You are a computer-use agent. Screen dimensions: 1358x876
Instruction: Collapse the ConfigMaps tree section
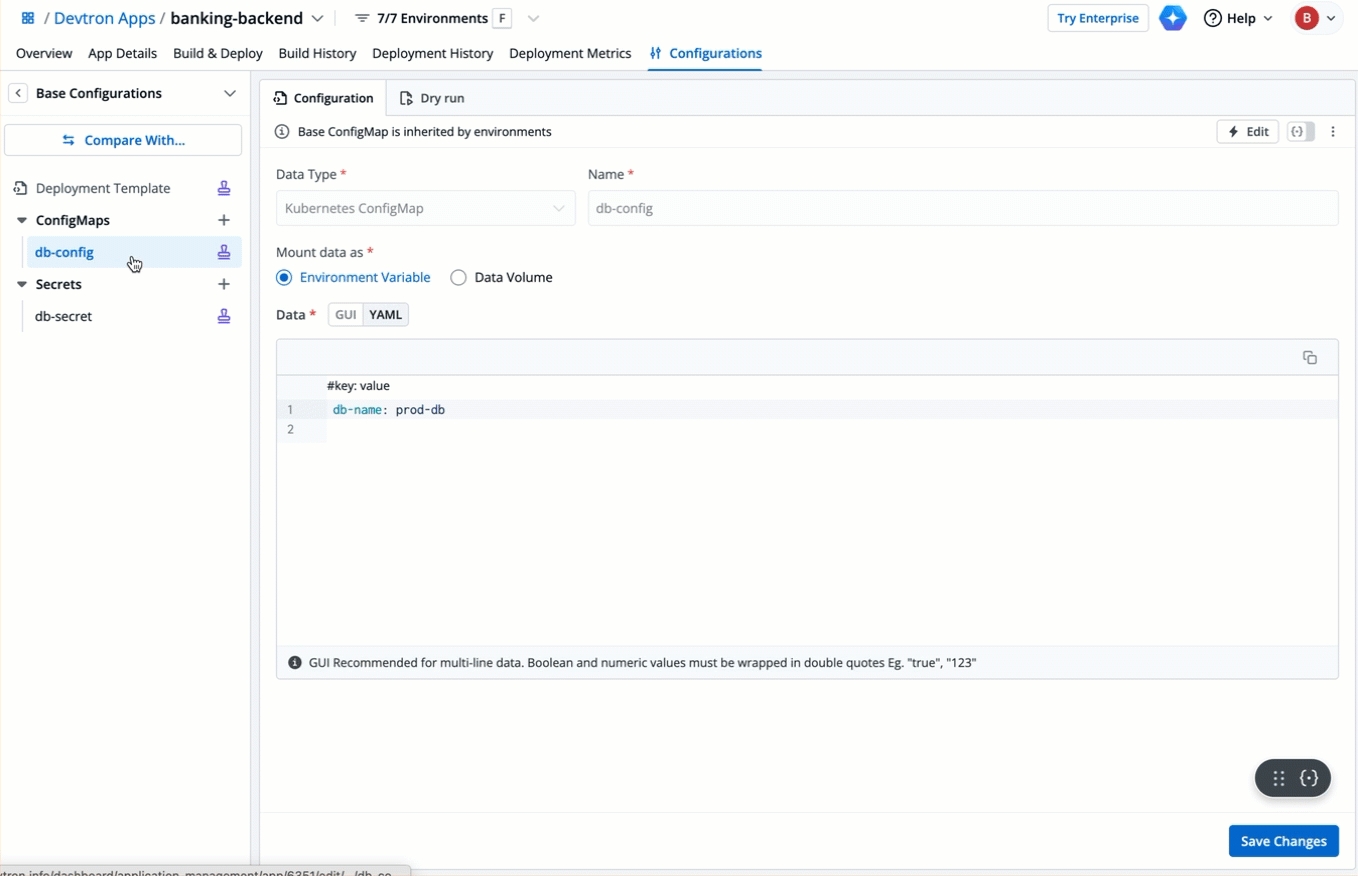[22, 220]
